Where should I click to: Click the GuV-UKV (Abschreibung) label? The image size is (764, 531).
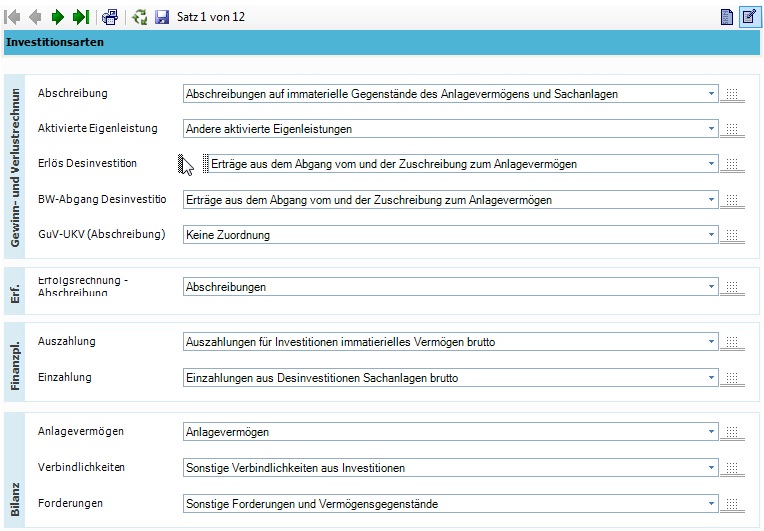101,234
